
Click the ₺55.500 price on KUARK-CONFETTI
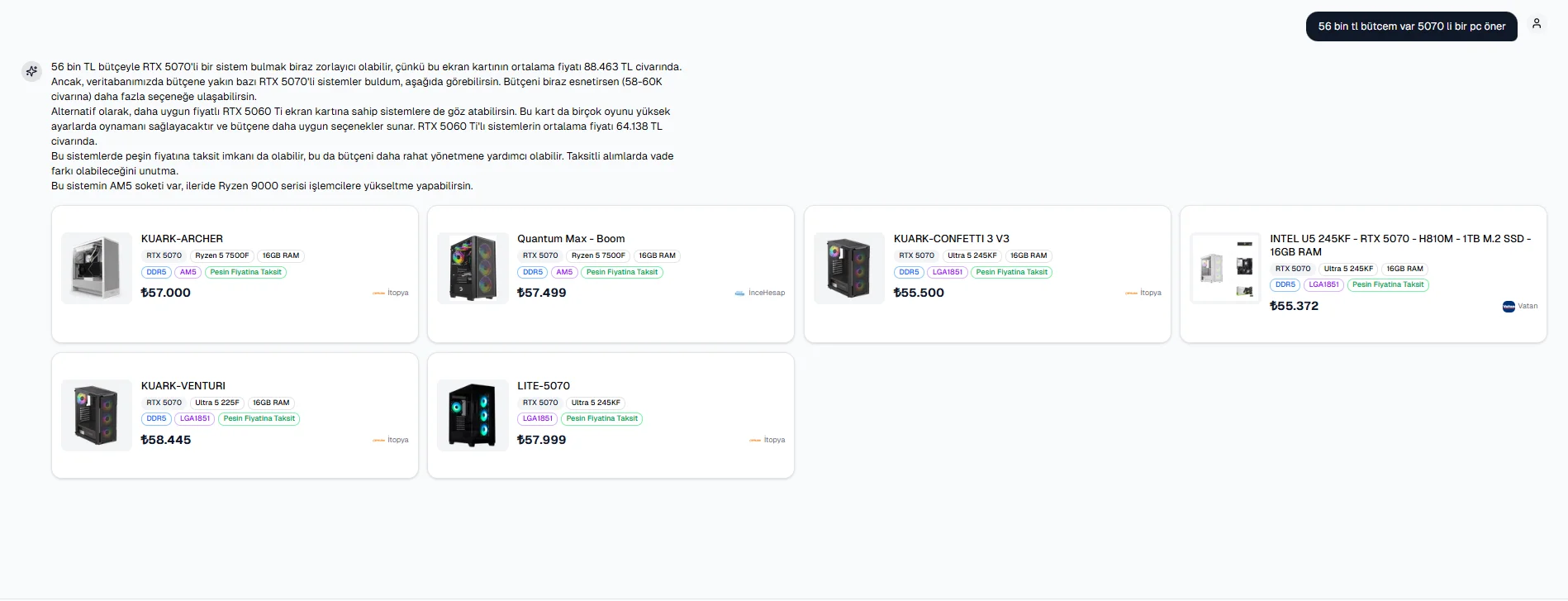pyautogui.click(x=919, y=293)
